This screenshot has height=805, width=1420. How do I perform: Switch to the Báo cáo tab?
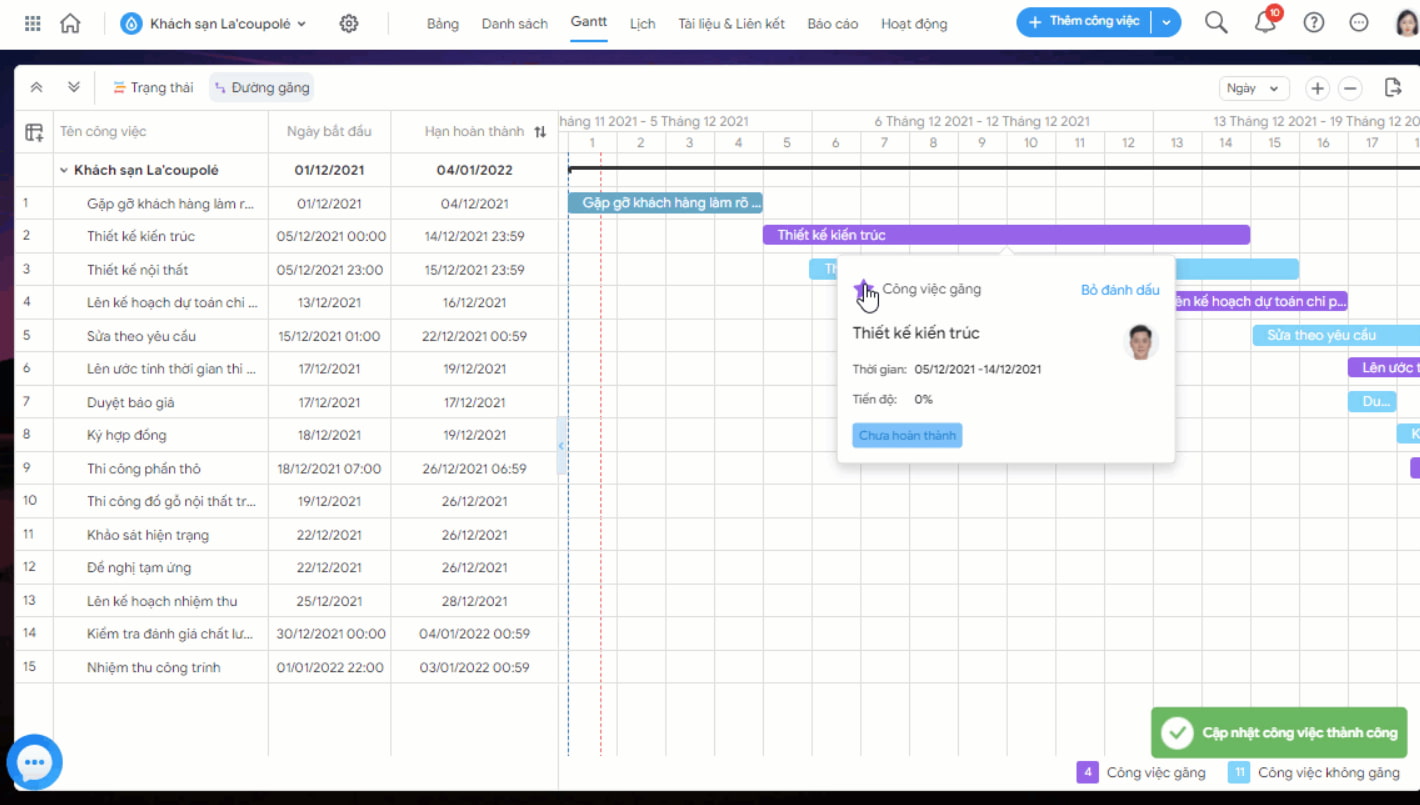(832, 24)
